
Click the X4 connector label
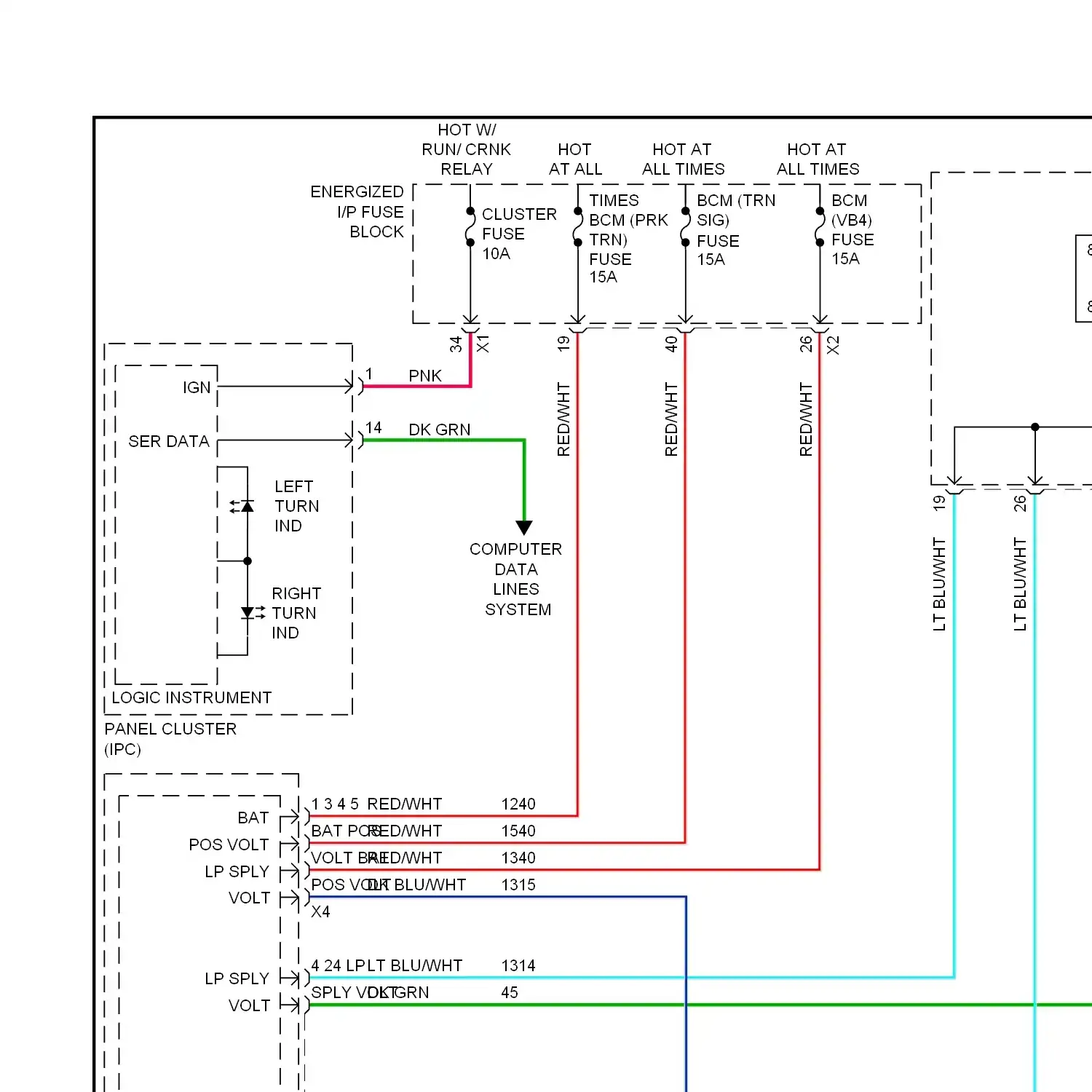pos(320,911)
